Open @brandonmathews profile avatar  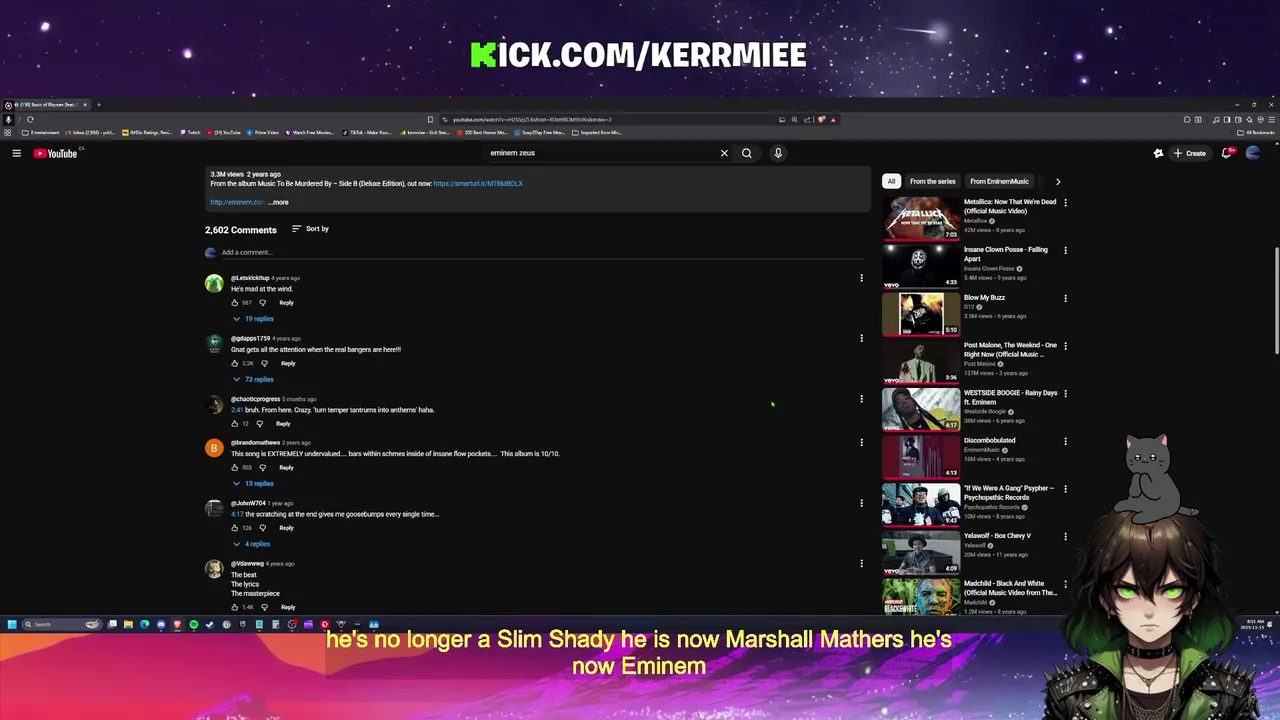pyautogui.click(x=213, y=449)
